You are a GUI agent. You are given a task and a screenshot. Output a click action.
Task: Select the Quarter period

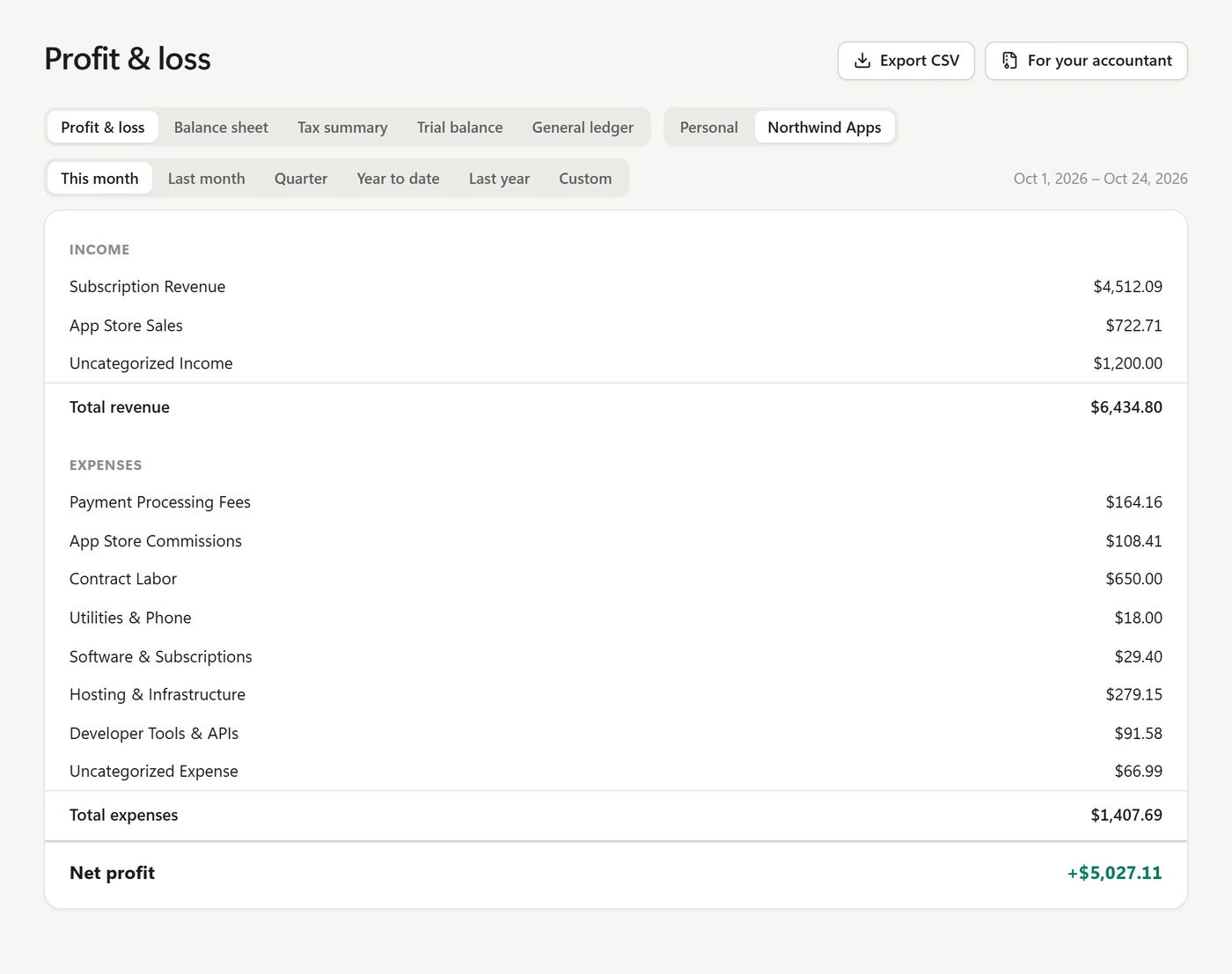[301, 179]
